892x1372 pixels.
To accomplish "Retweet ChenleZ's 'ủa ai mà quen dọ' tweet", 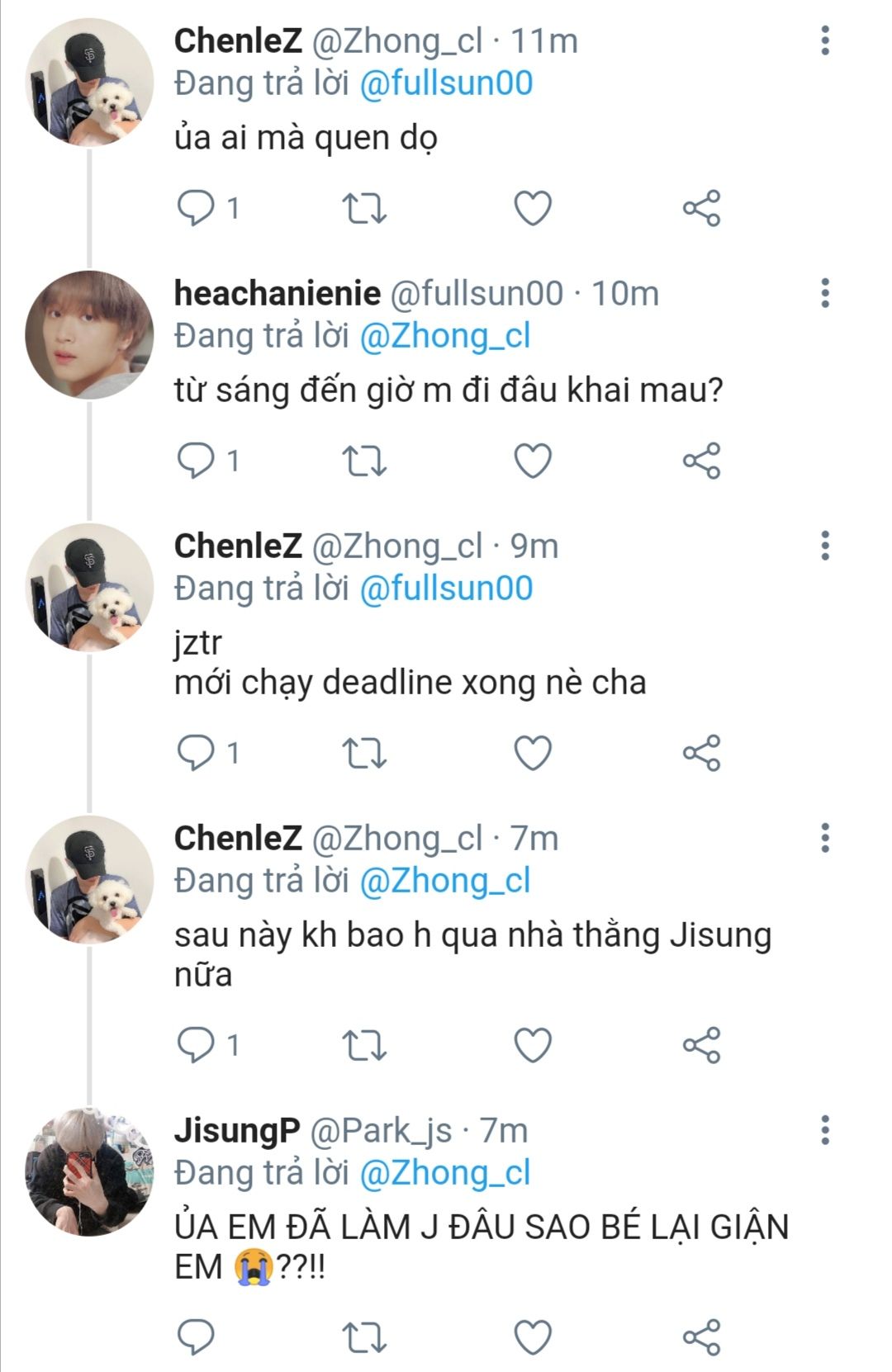I will (x=364, y=208).
